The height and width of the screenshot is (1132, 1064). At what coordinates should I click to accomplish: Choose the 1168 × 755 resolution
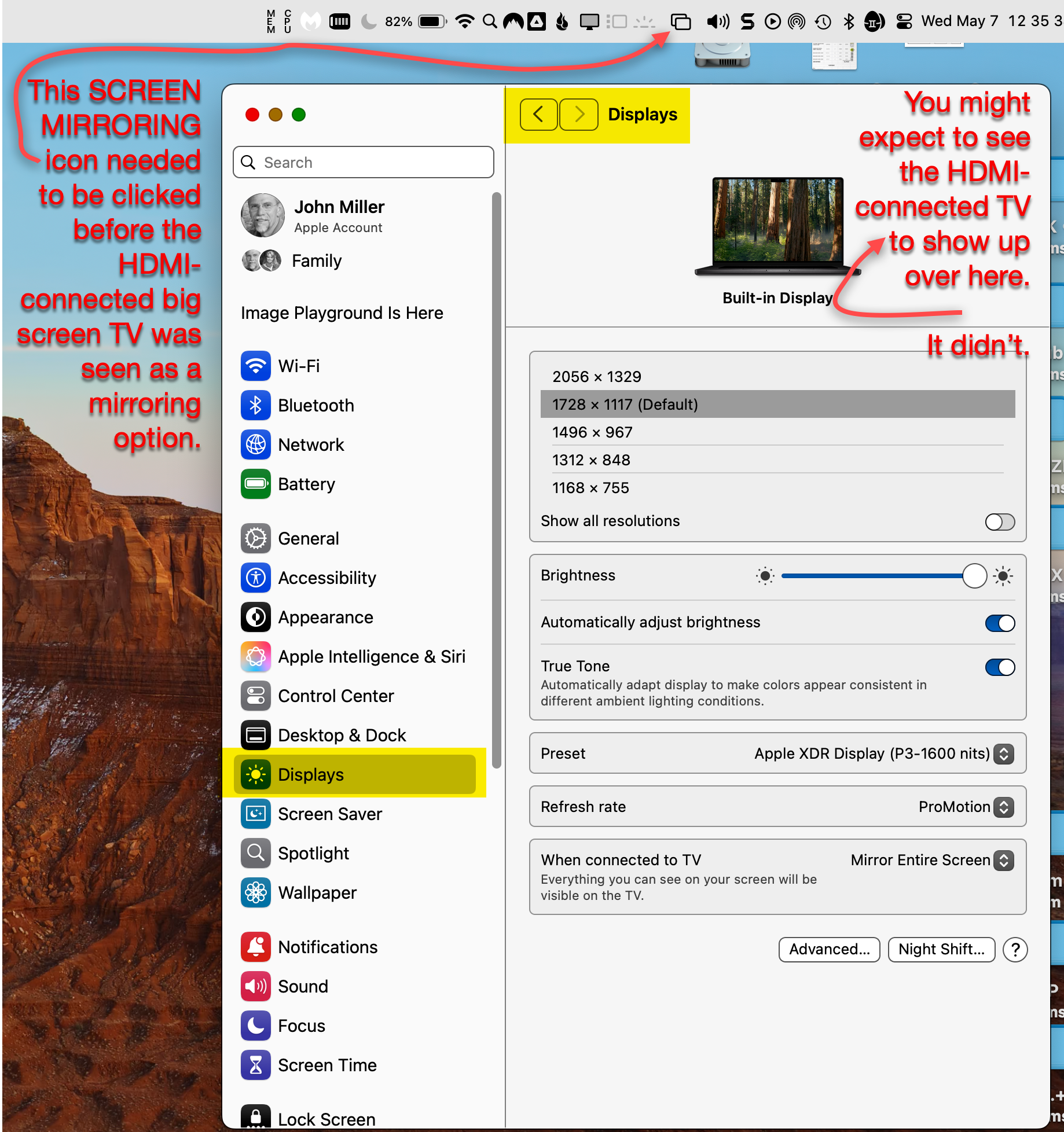(777, 487)
